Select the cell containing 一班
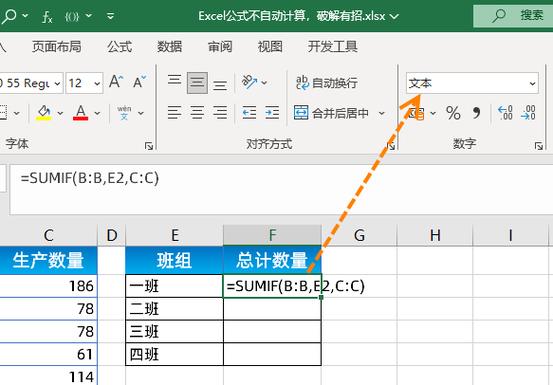The width and height of the screenshot is (553, 385). 175,286
